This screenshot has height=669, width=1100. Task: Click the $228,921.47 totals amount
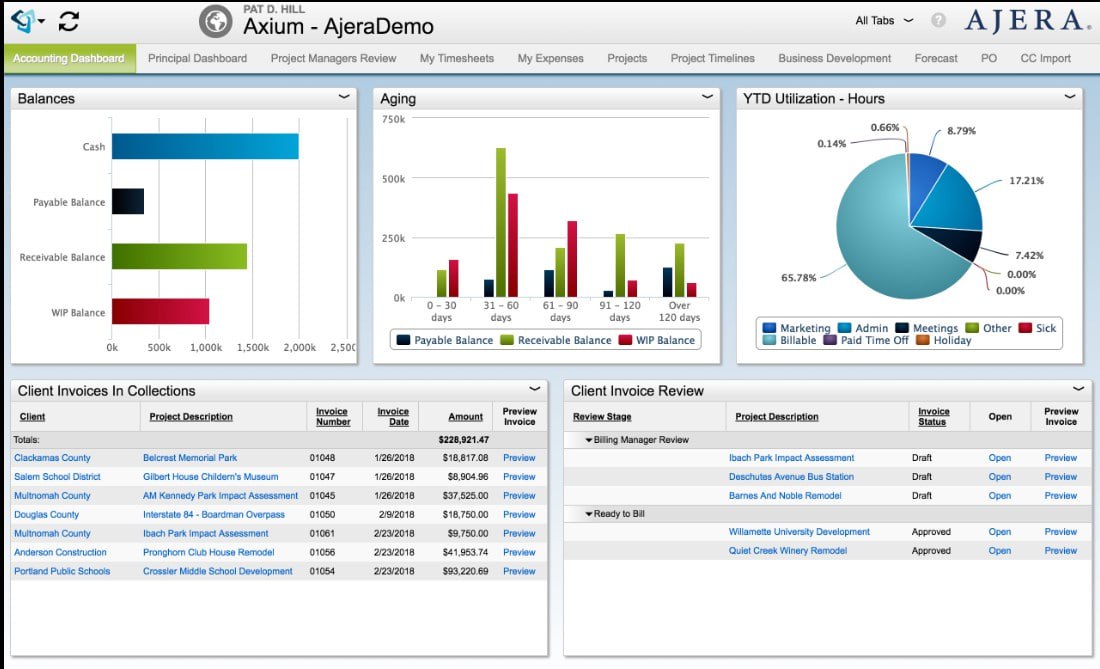tap(464, 440)
